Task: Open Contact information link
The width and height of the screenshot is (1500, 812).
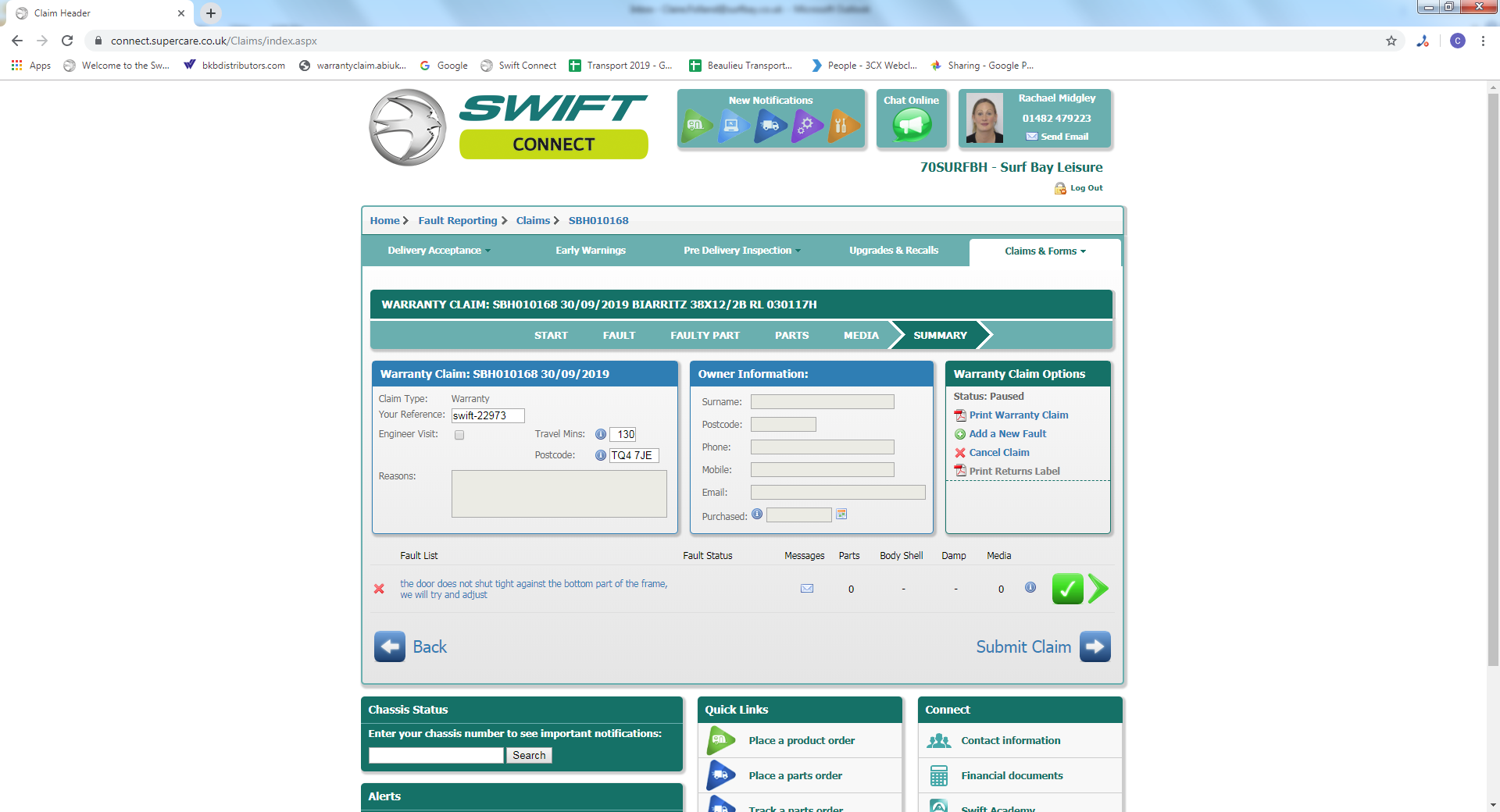Action: point(1011,740)
